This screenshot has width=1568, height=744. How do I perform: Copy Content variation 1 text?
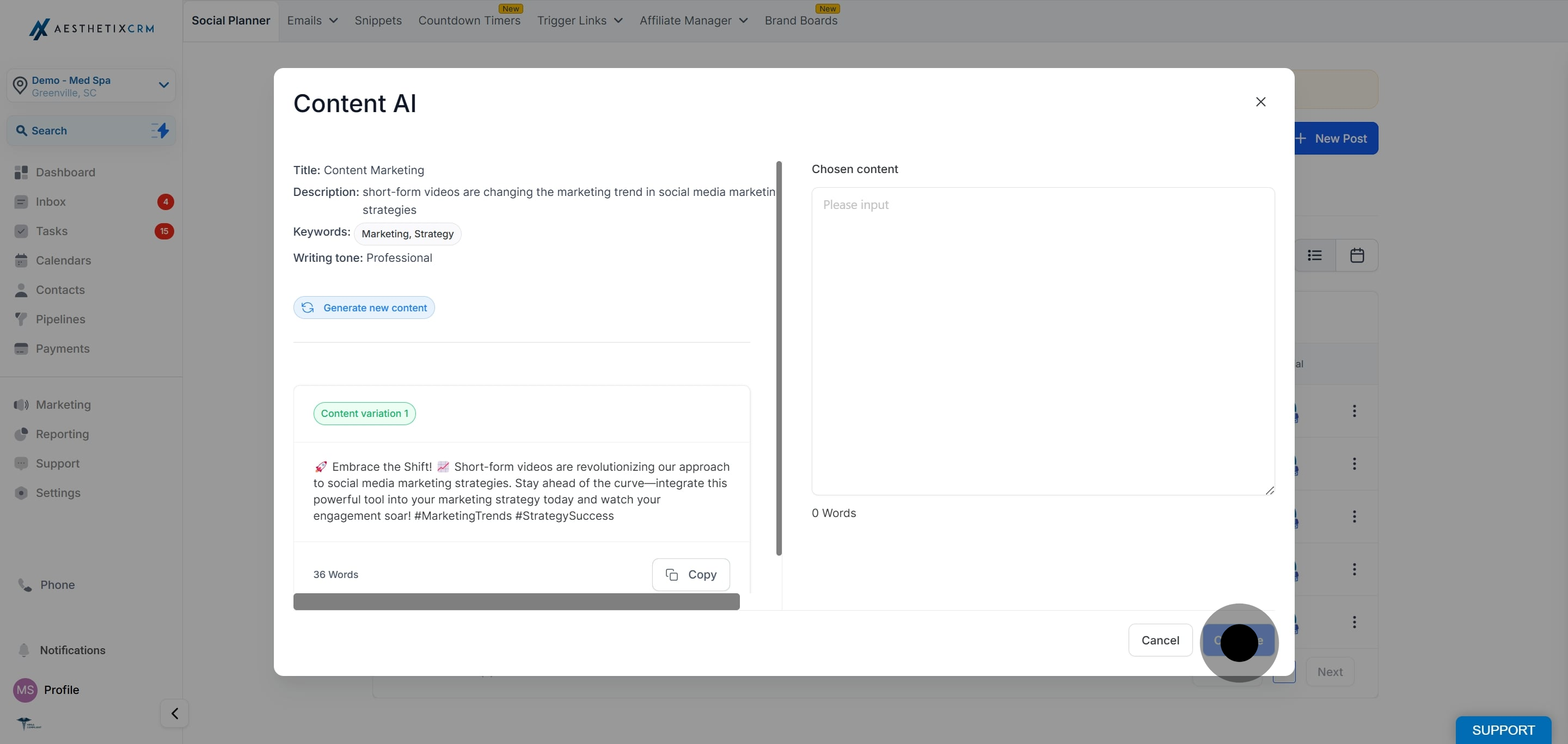pos(691,575)
